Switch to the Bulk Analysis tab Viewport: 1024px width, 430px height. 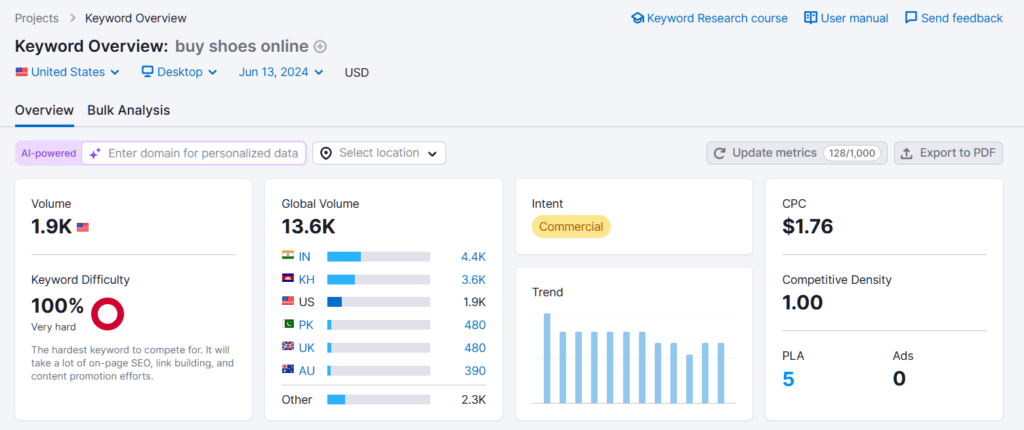[129, 110]
